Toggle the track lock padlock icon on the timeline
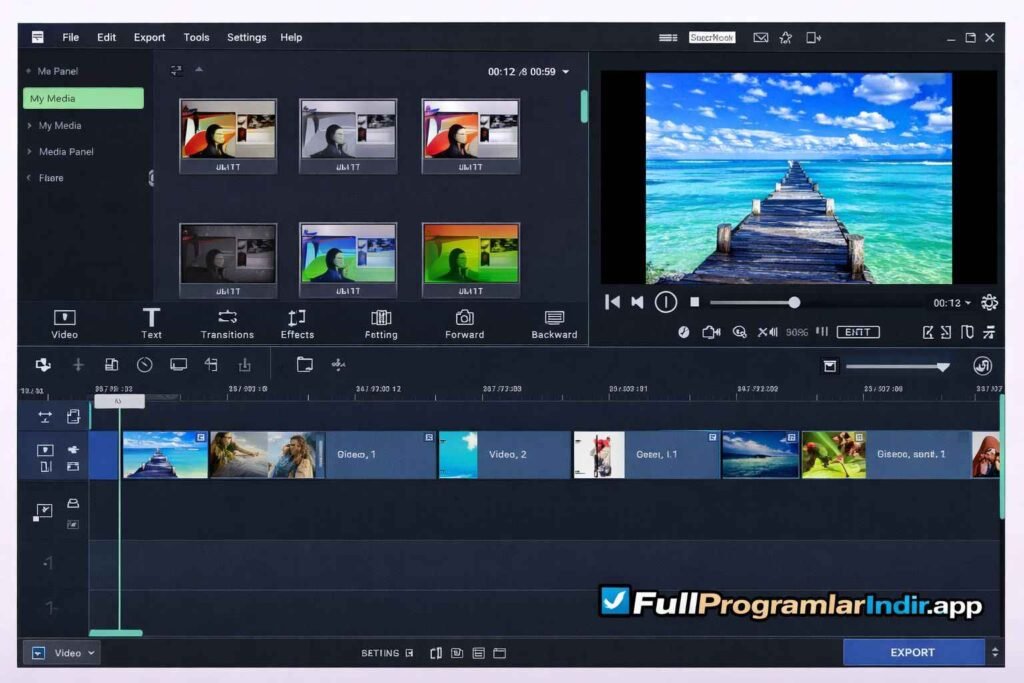This screenshot has height=683, width=1024. pyautogui.click(x=73, y=503)
